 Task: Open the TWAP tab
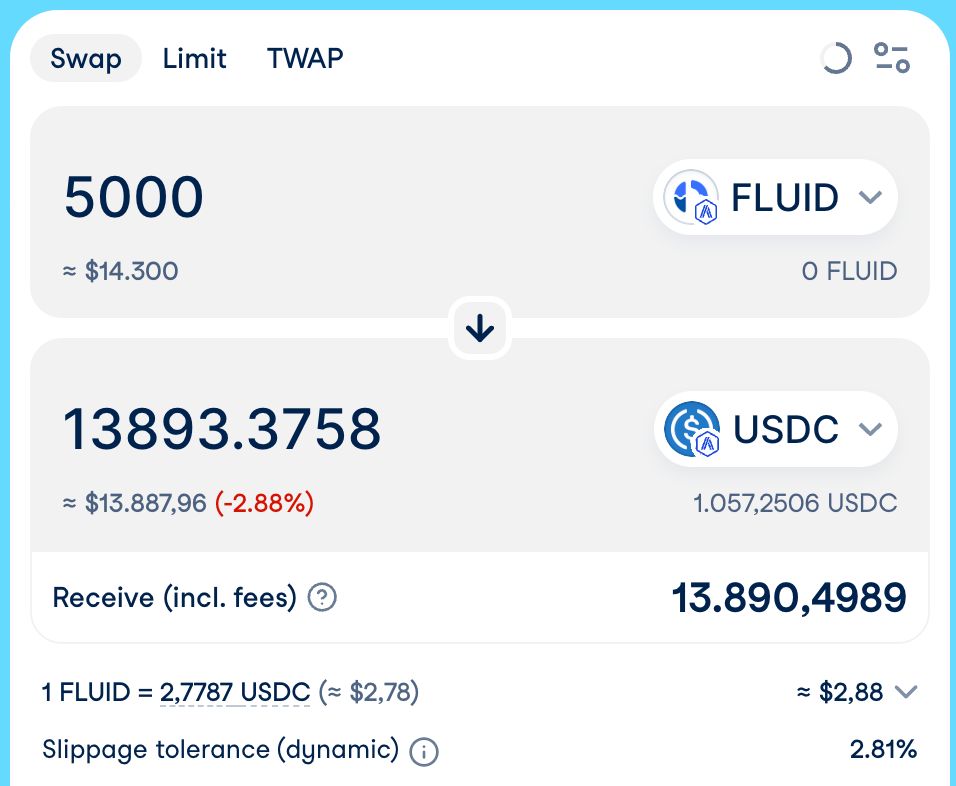coord(305,58)
